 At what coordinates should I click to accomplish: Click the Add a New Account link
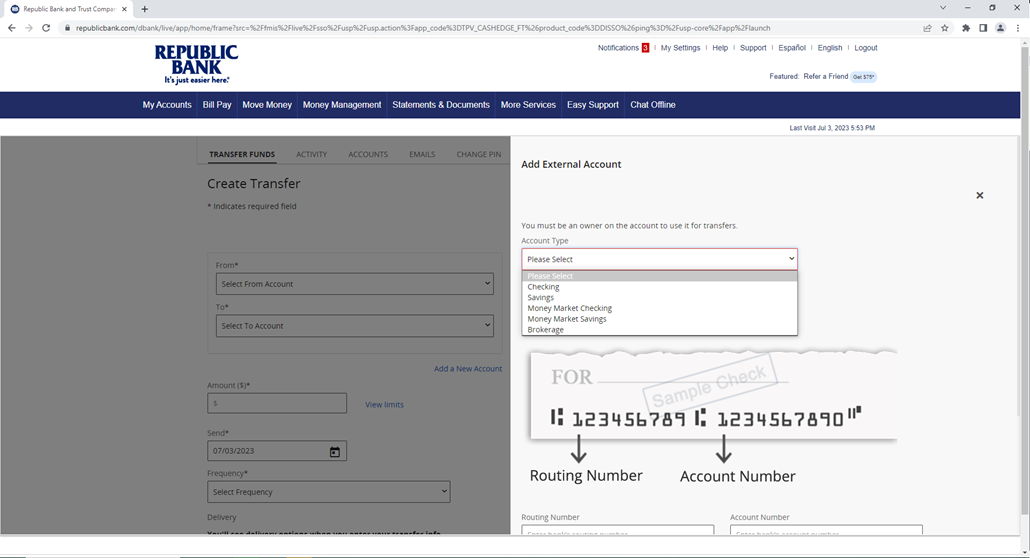point(468,369)
